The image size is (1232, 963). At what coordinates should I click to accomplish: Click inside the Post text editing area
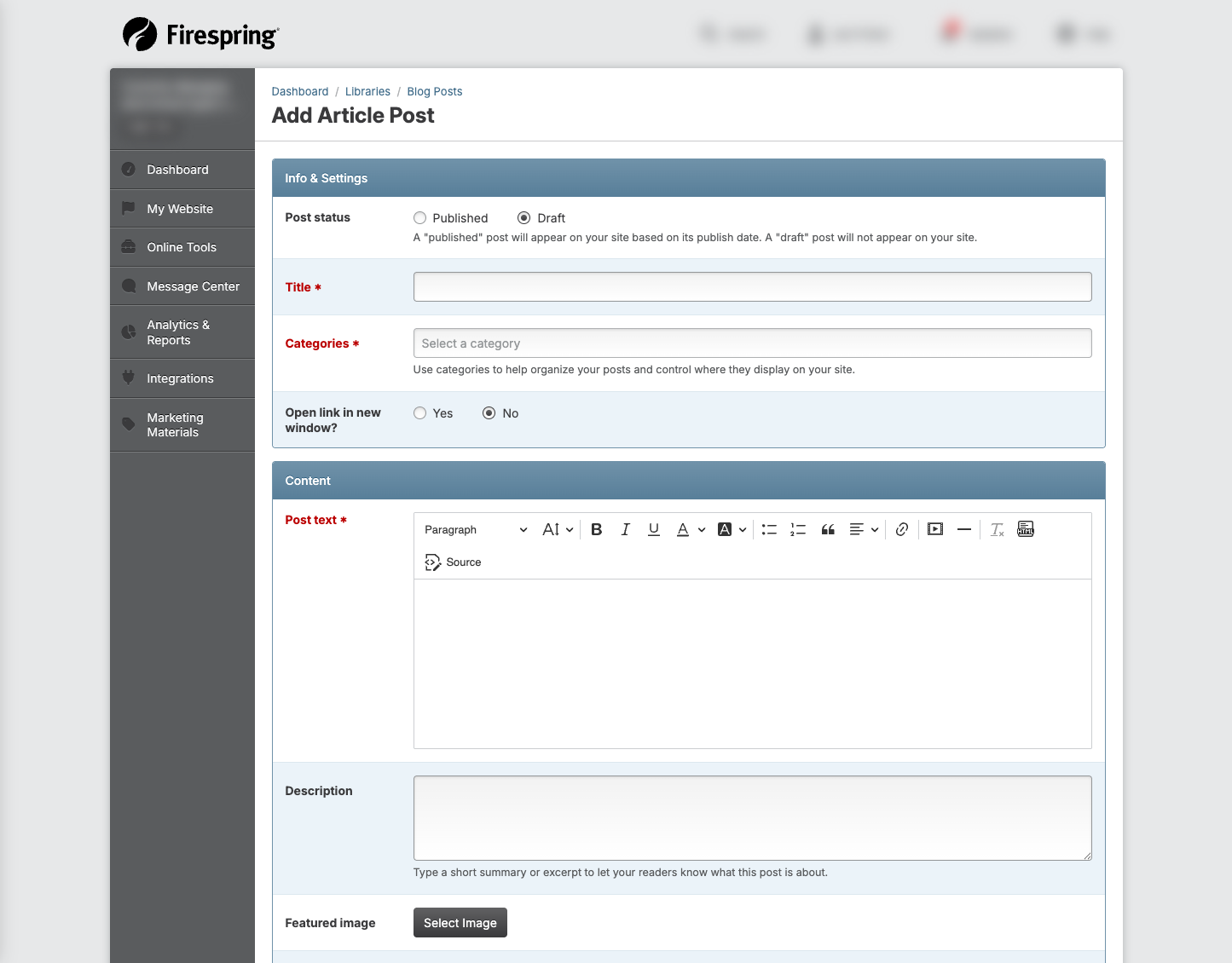coord(752,664)
